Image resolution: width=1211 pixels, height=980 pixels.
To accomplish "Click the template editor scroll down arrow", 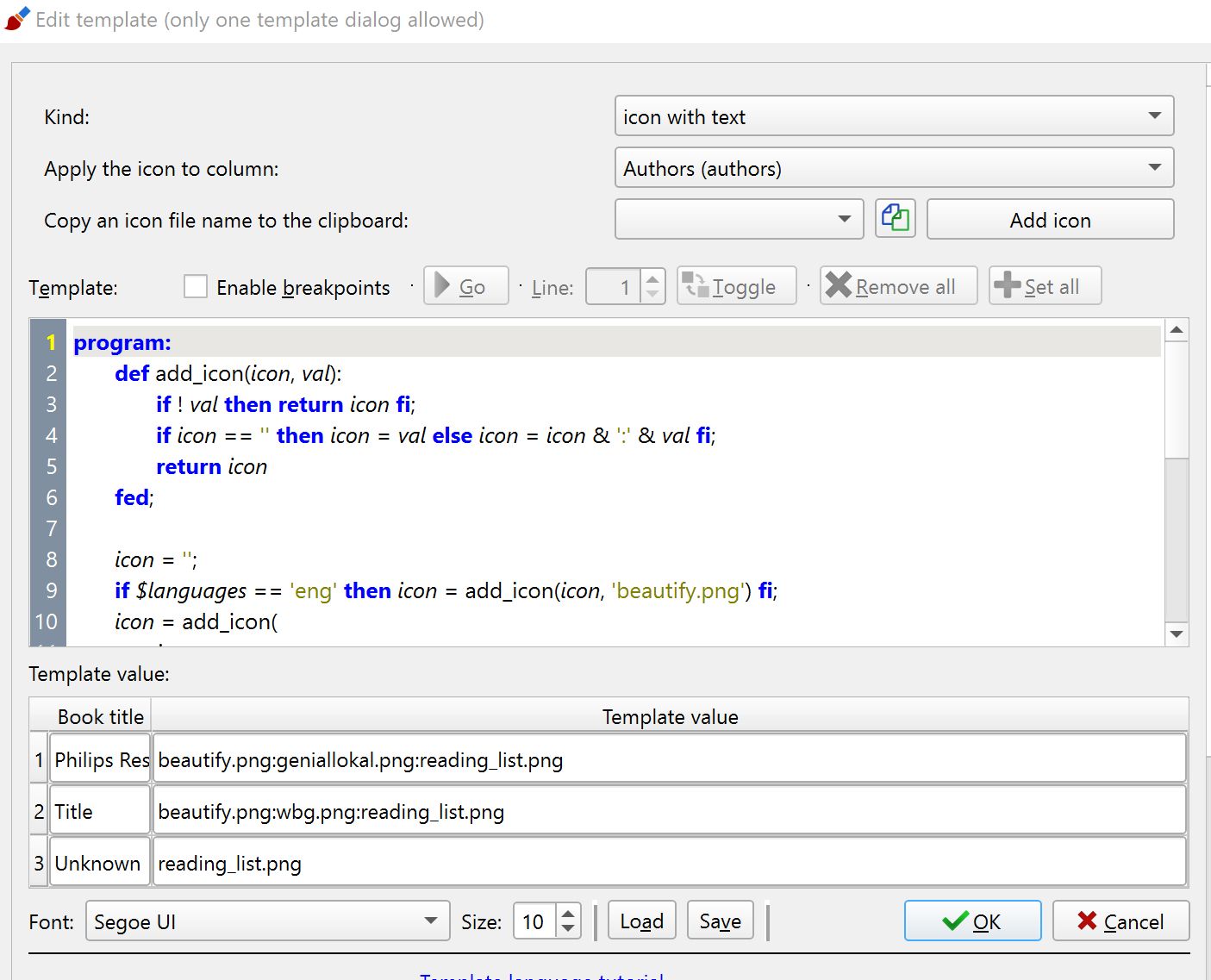I will point(1177,634).
